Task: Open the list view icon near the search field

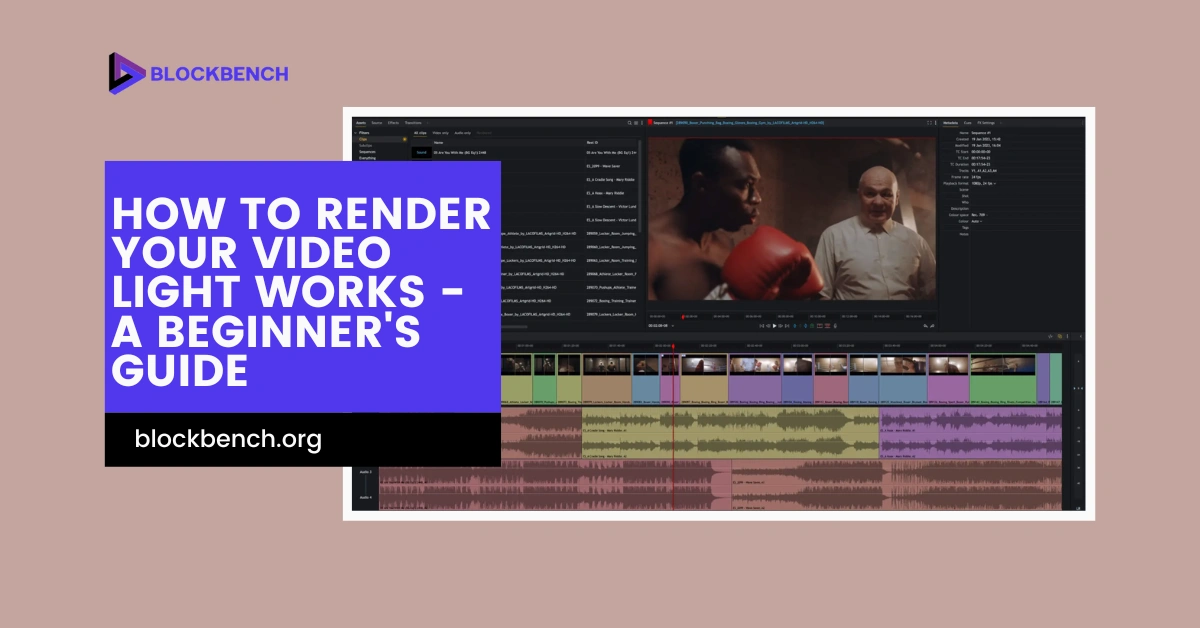Action: point(635,123)
